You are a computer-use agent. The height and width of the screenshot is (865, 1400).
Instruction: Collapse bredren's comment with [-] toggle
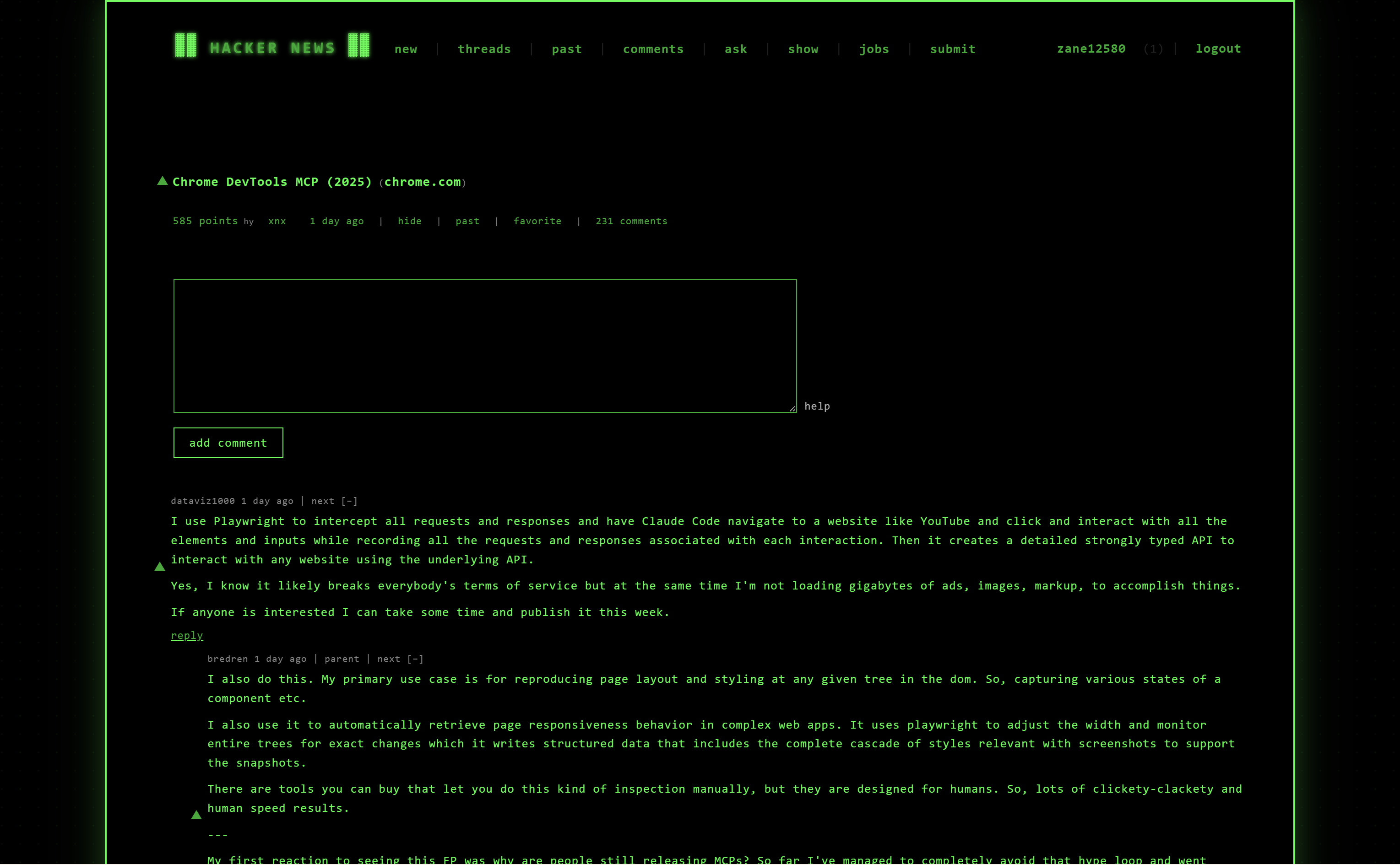pos(415,659)
